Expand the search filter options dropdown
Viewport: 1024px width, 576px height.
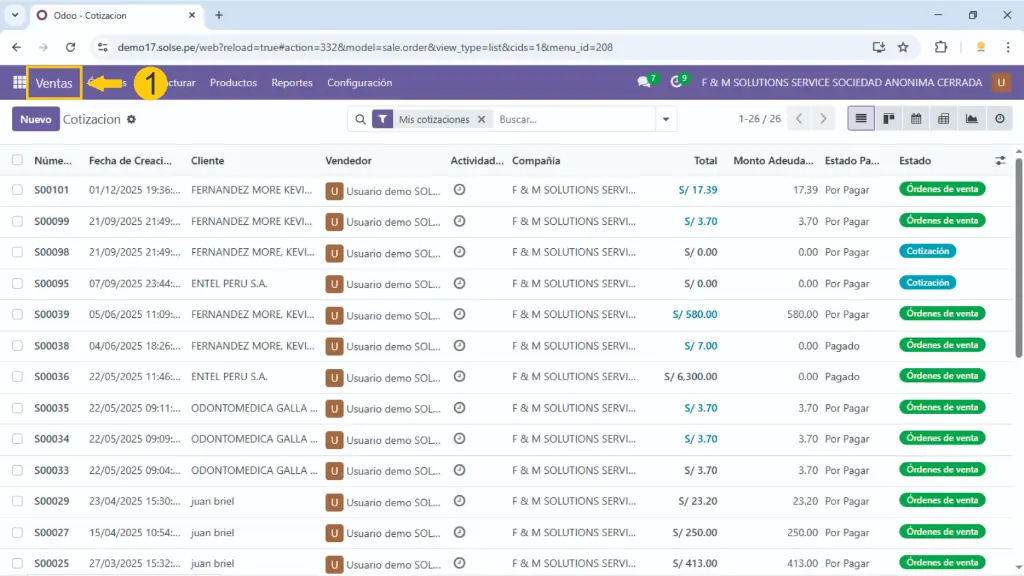(x=666, y=119)
